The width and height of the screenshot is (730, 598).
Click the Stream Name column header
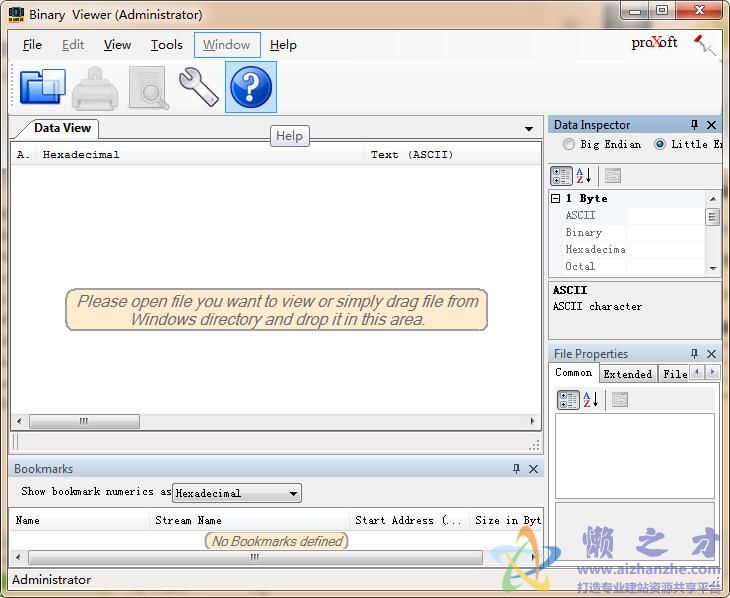tap(250, 520)
